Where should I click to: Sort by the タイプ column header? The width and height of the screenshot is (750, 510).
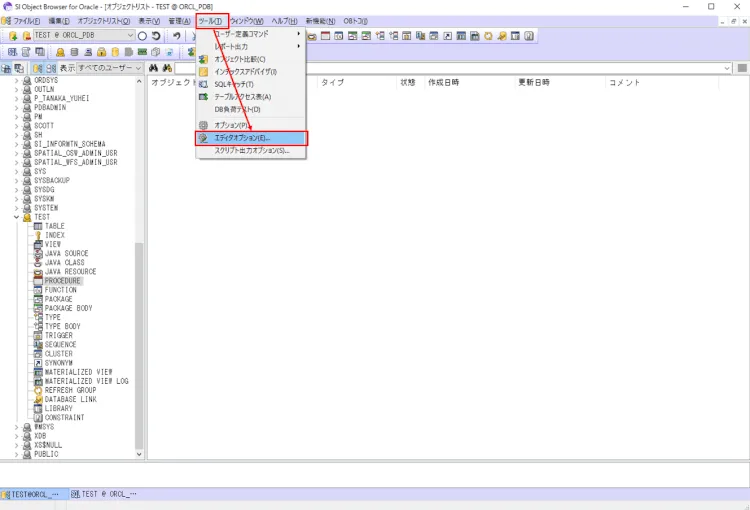(x=356, y=82)
